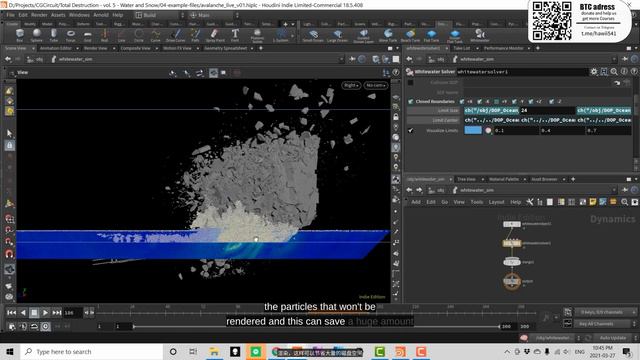Select the Whitewater shelf tool
Viewport: 640px width, 360px height.
(480, 35)
